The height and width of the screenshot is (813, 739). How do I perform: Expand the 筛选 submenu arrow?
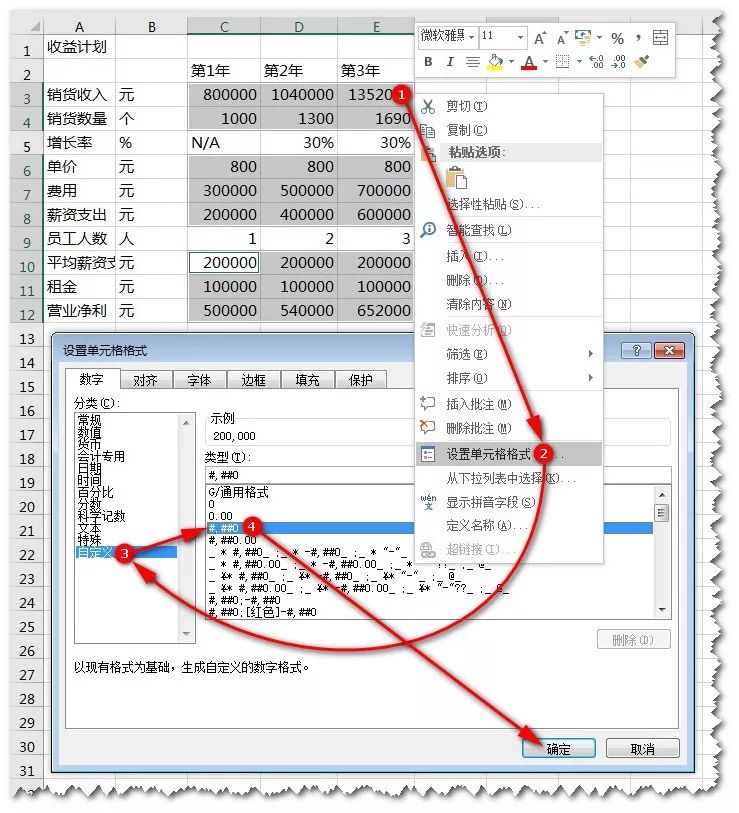(590, 354)
